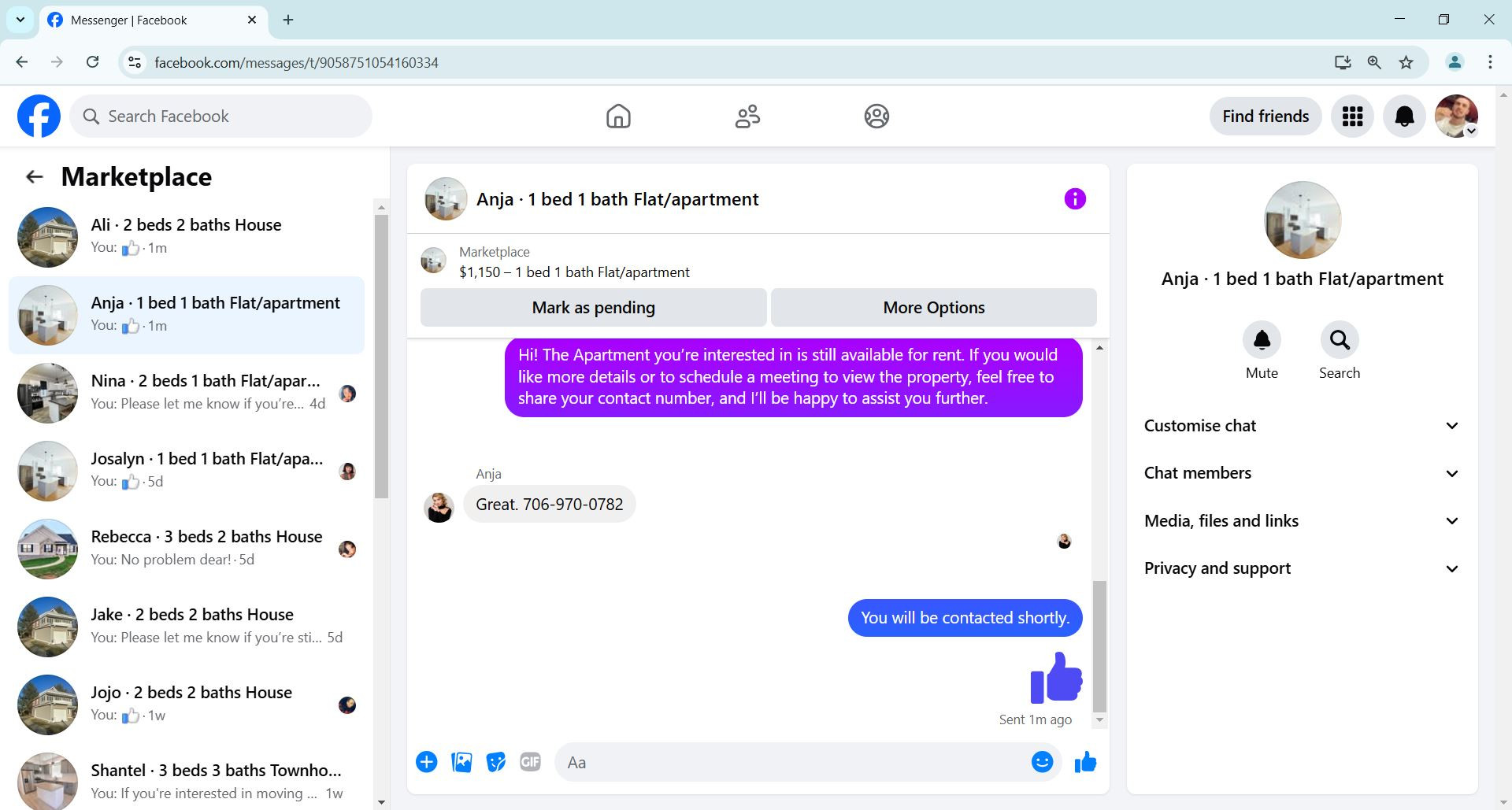Expand Media, files and links section
The height and width of the screenshot is (810, 1512).
pos(1302,521)
